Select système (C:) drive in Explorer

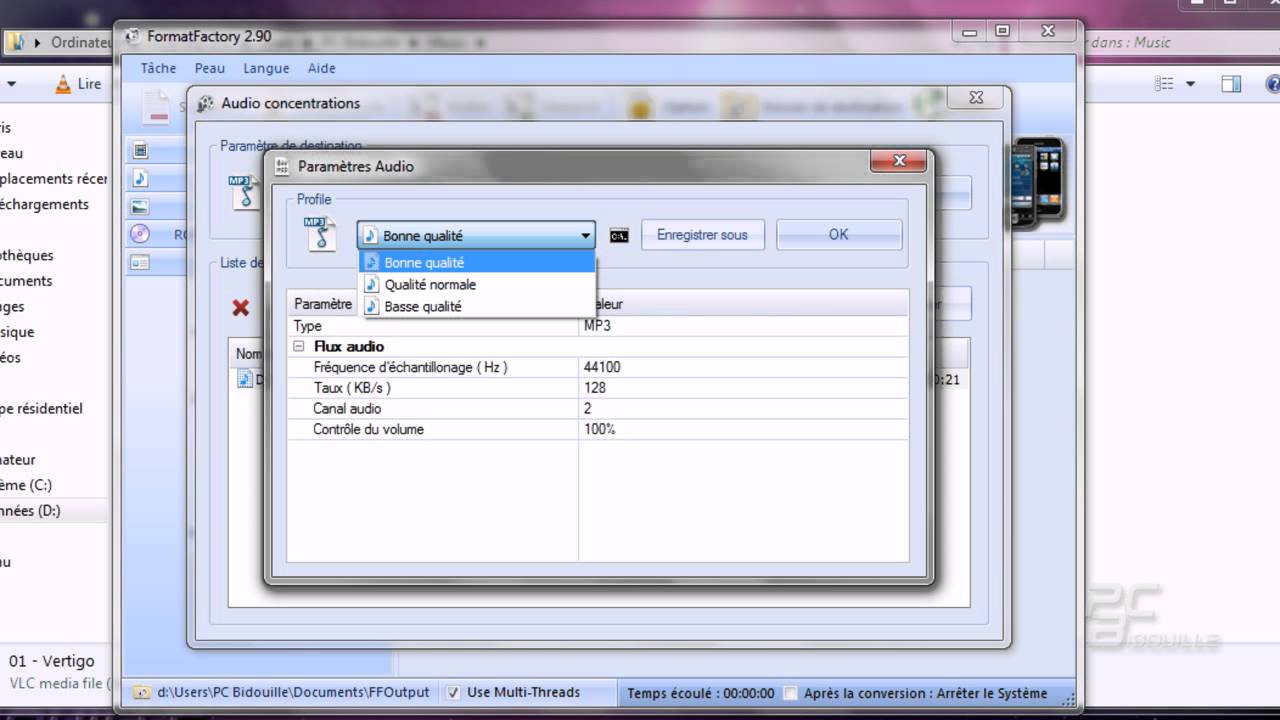tap(27, 485)
